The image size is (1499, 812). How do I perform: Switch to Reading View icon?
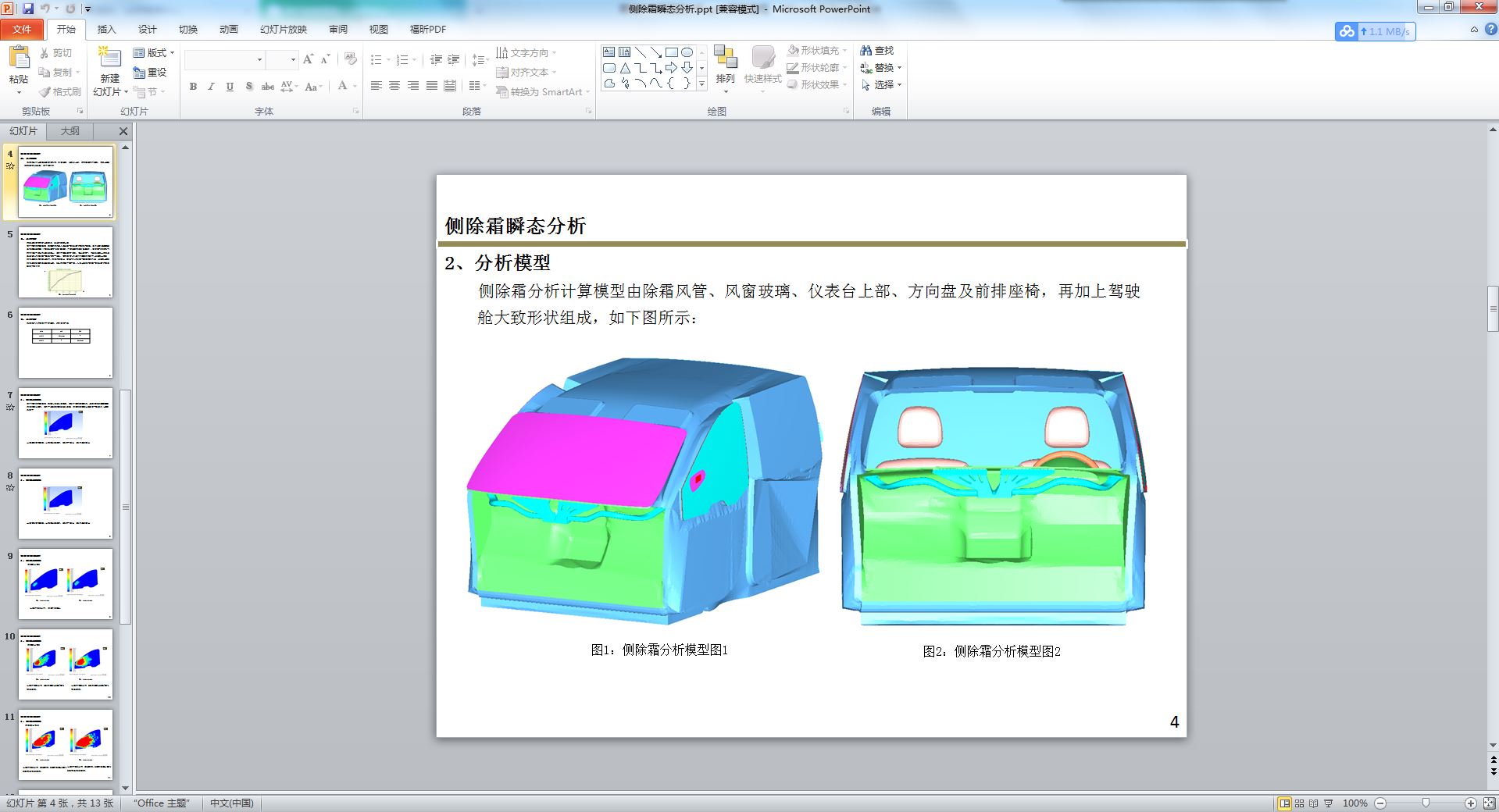pos(1313,803)
